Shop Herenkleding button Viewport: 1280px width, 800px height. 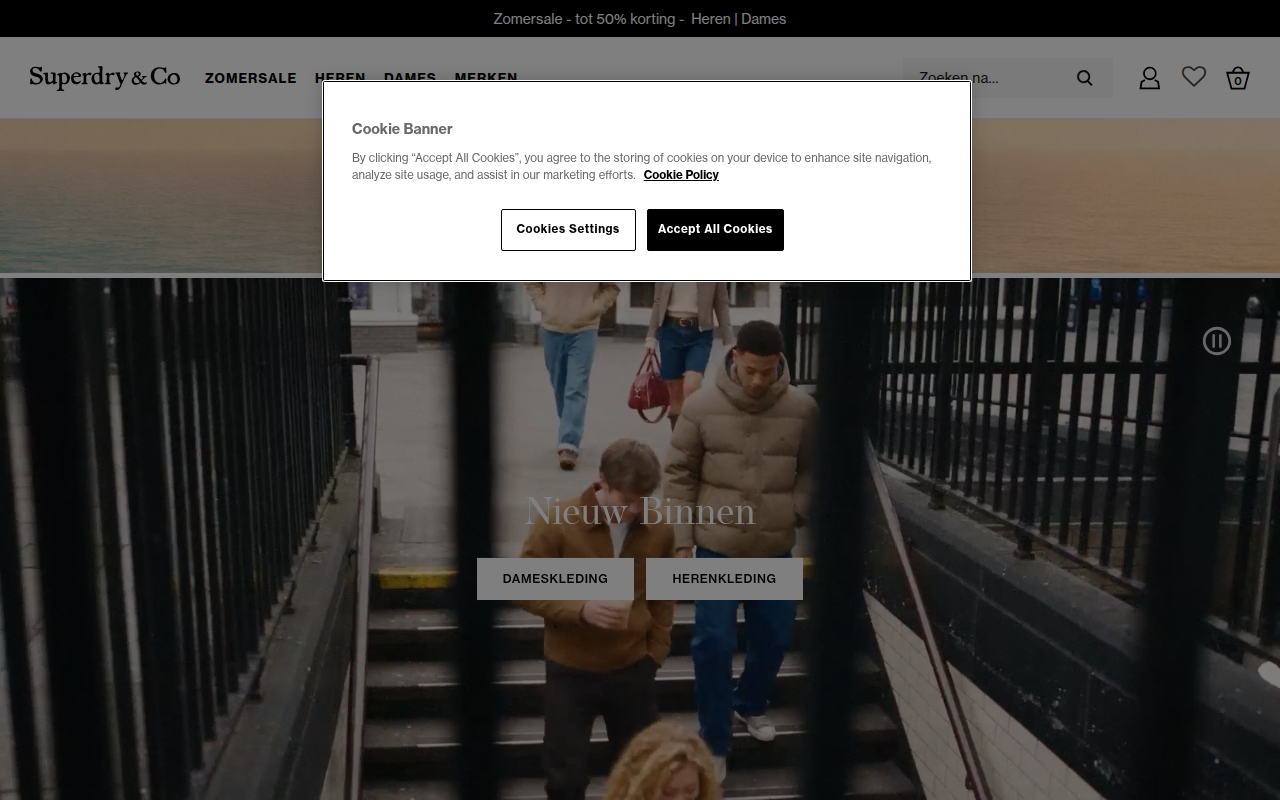tap(724, 579)
